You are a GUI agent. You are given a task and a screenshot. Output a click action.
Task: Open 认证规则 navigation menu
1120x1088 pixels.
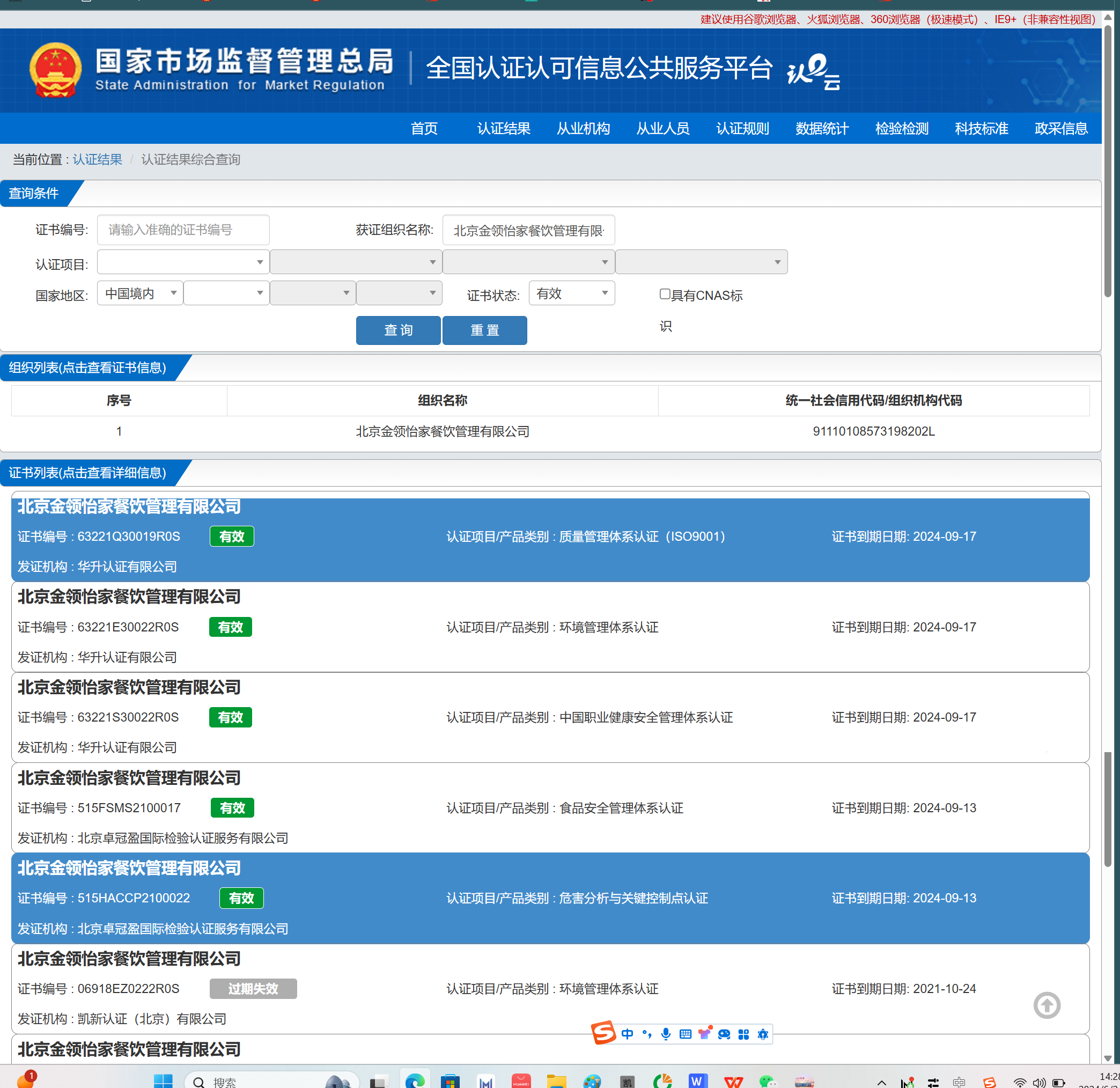point(742,129)
